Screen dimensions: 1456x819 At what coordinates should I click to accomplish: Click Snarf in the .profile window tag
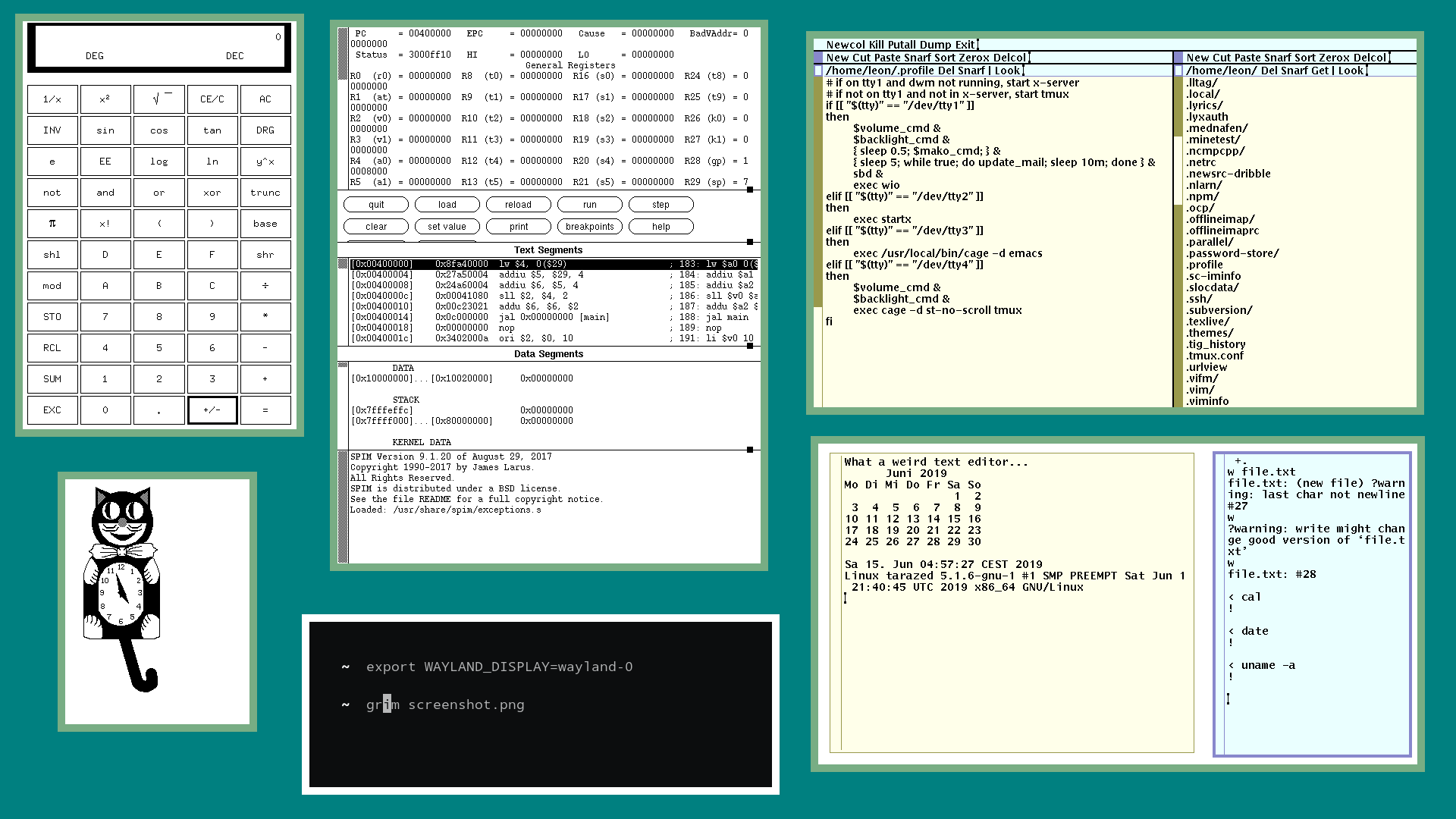click(971, 71)
